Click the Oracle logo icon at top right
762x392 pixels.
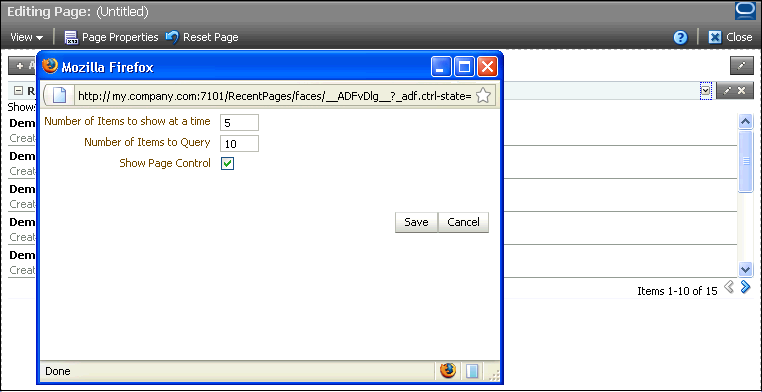pos(745,11)
